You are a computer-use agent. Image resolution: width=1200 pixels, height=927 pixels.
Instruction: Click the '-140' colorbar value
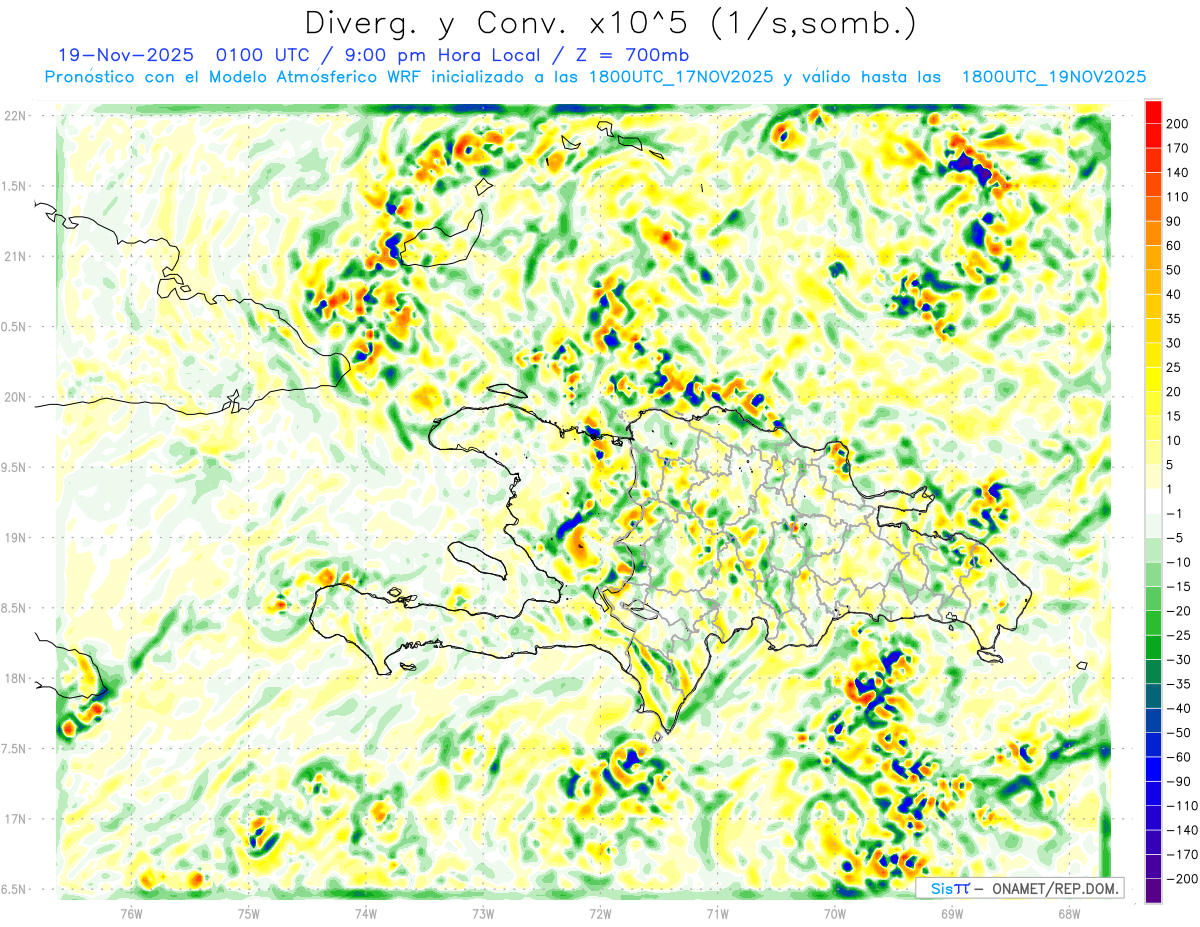(x=1182, y=830)
